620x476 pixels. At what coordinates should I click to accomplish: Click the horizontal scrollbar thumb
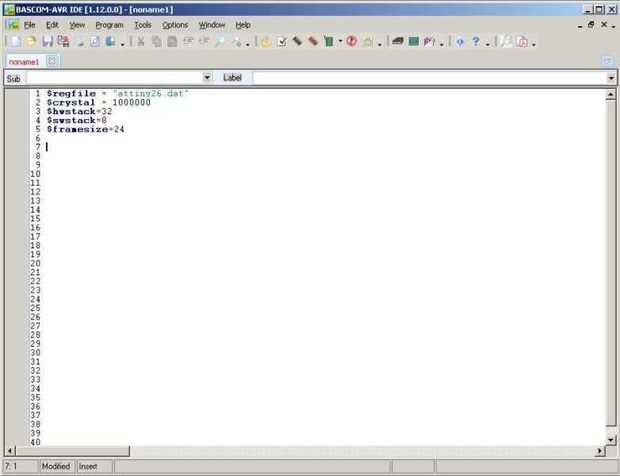72,451
